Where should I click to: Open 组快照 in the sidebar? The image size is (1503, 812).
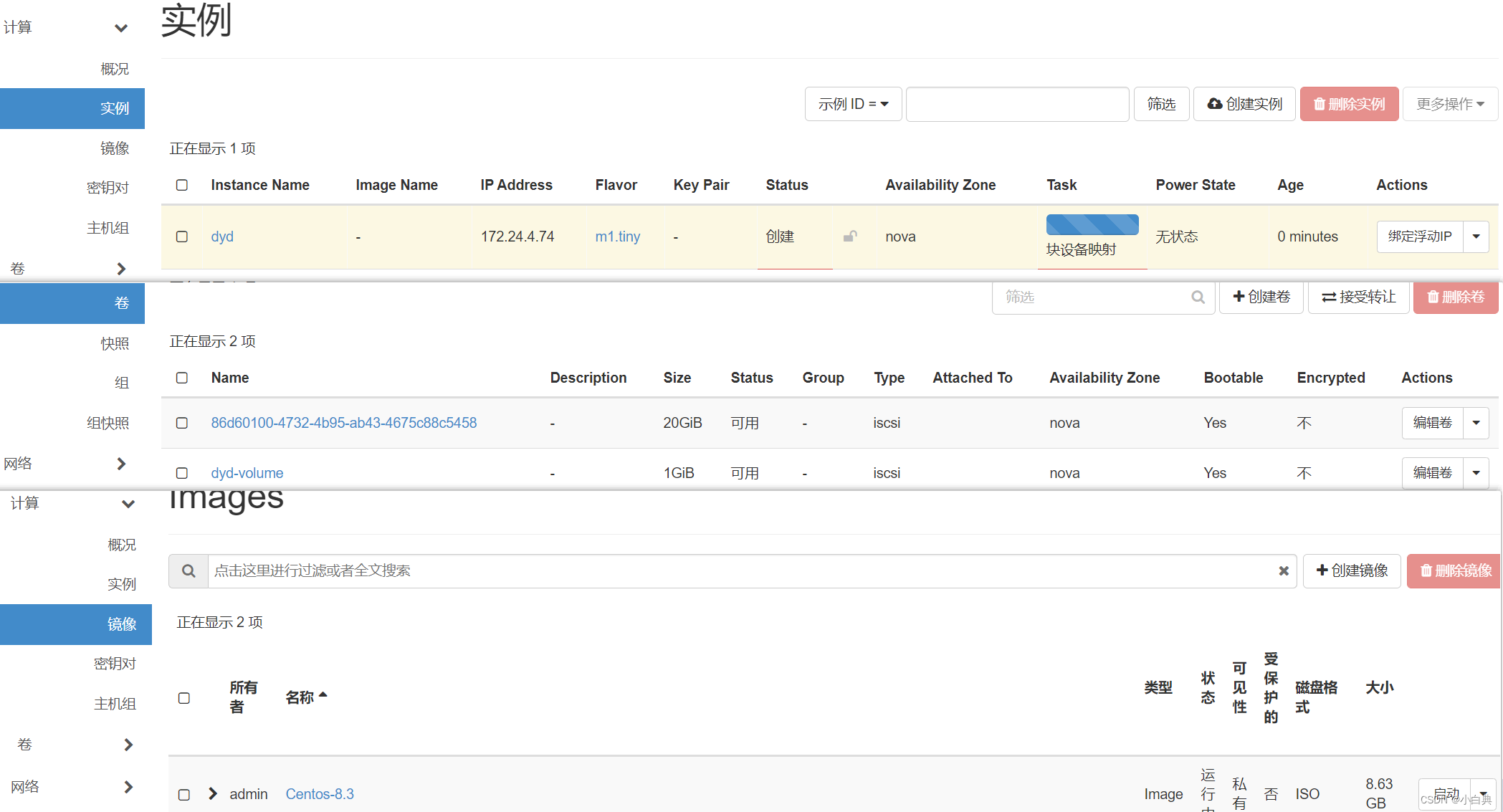click(108, 423)
